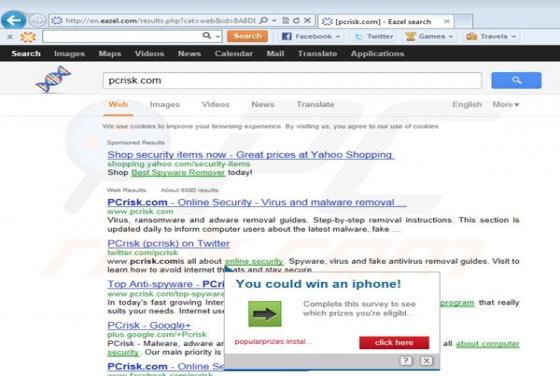The height and width of the screenshot is (376, 560).
Task: Click the plus.google.com/+Pcrisk URL text
Action: point(157,335)
